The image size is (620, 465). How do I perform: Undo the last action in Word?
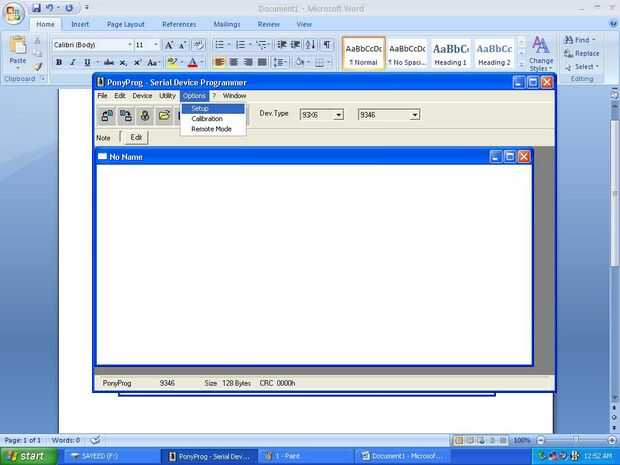(50, 8)
